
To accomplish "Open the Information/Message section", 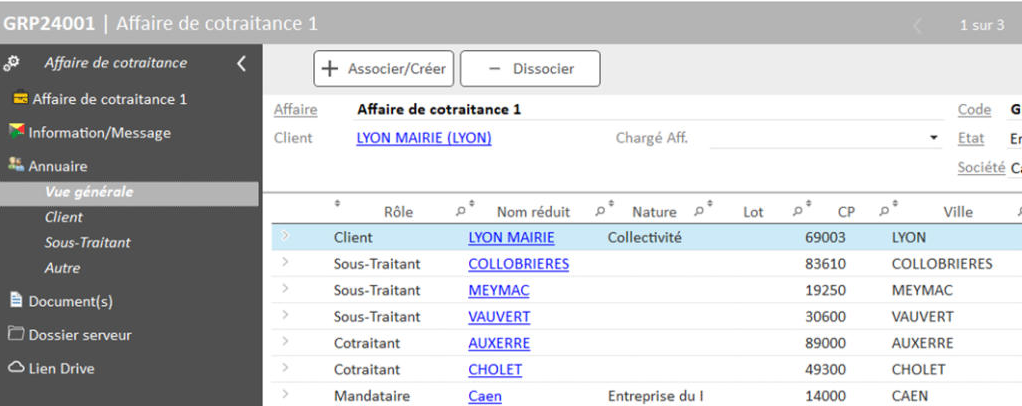I will pos(99,132).
